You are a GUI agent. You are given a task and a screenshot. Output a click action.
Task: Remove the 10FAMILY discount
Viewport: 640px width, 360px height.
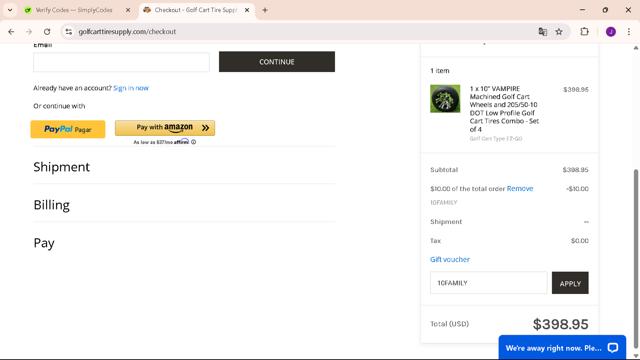coord(520,189)
